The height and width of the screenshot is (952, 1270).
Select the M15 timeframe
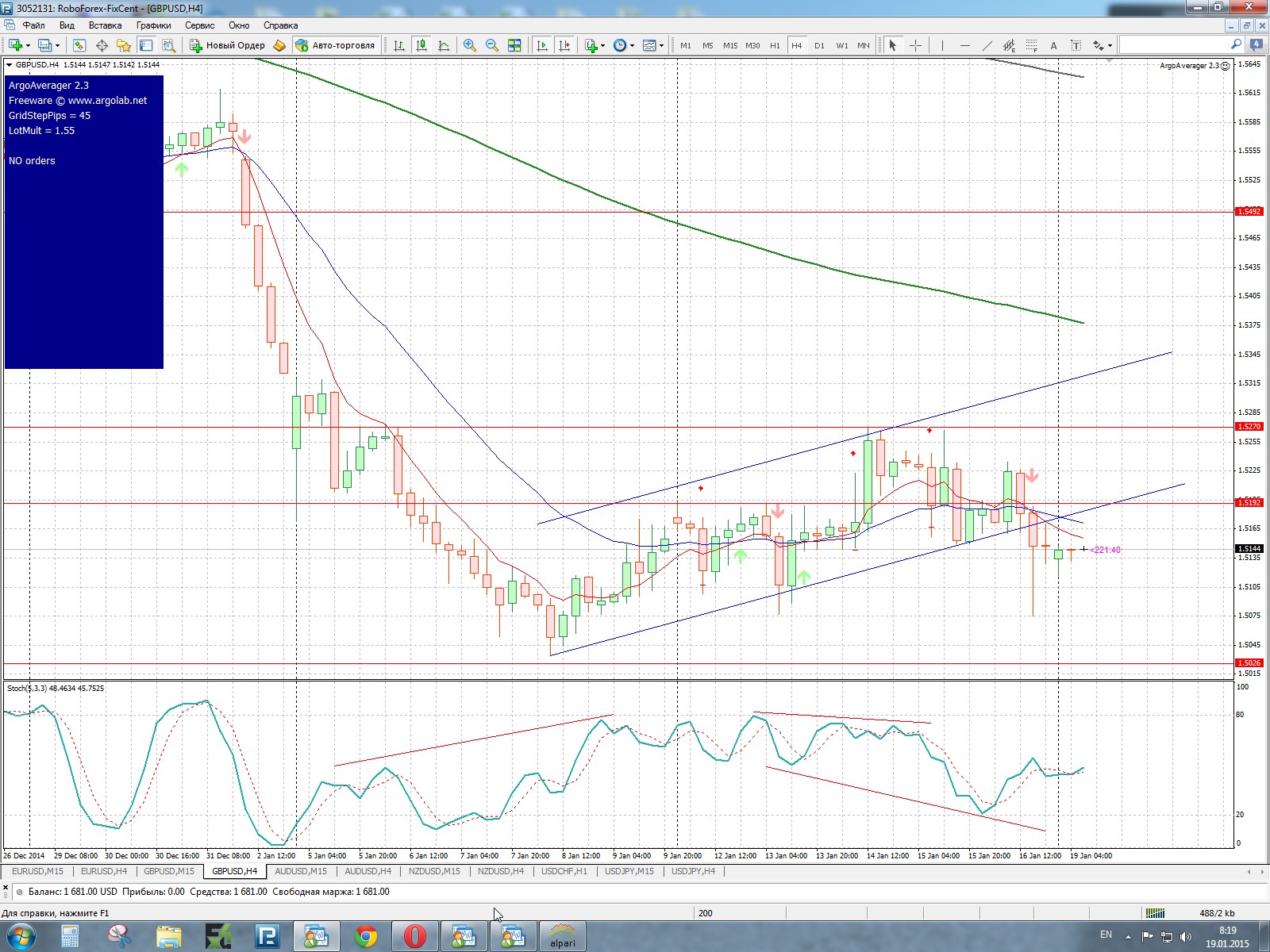[x=730, y=45]
